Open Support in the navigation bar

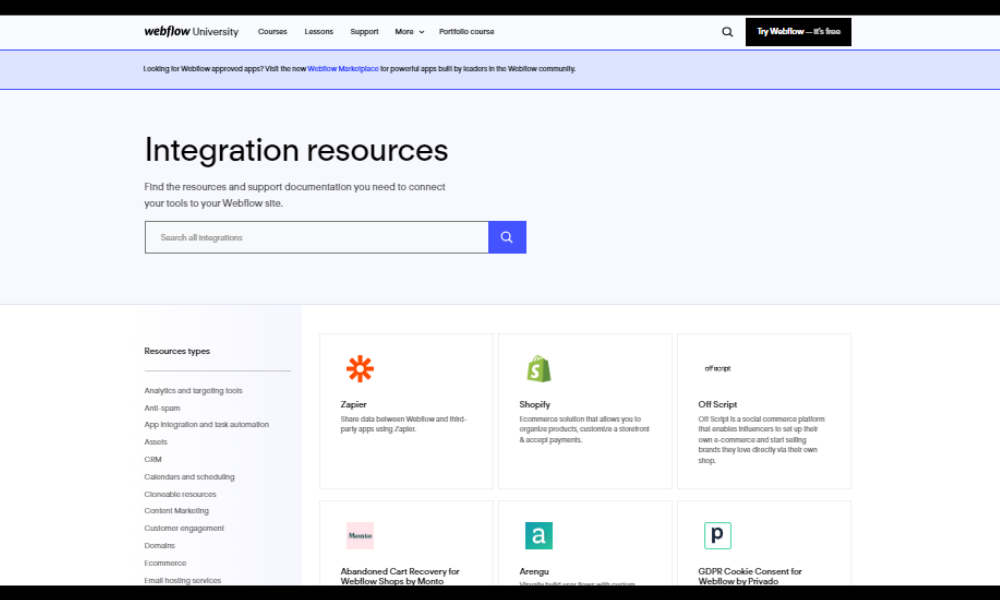click(364, 31)
